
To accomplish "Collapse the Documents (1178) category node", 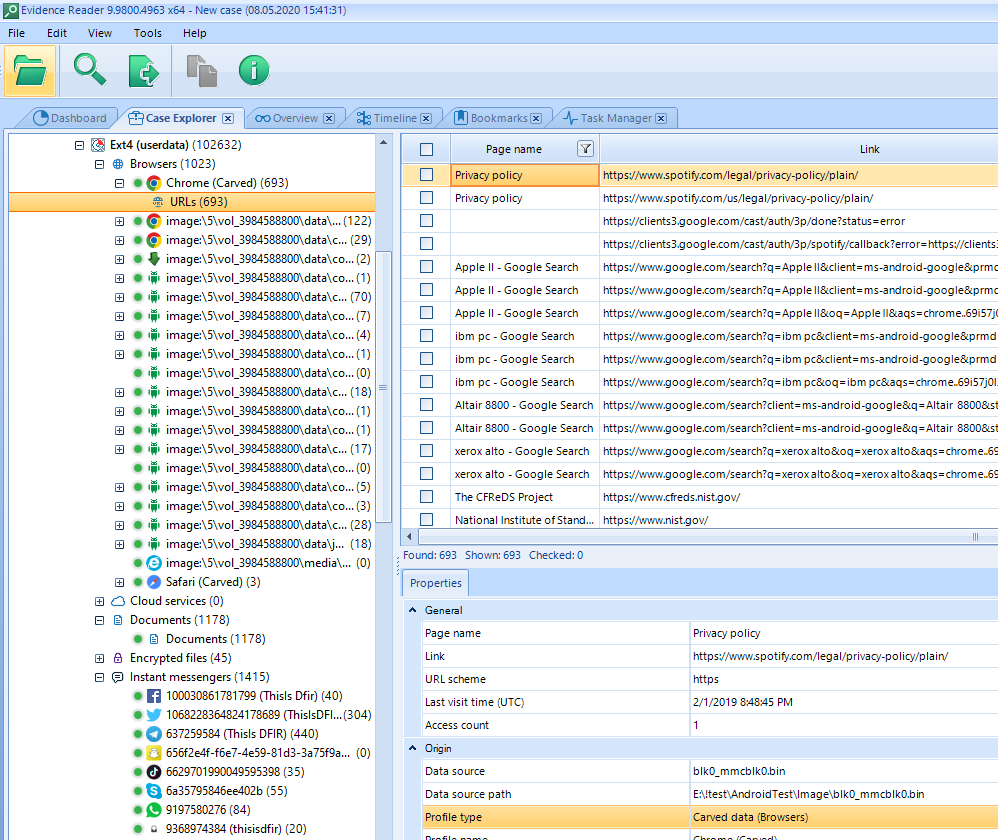I will click(x=99, y=620).
